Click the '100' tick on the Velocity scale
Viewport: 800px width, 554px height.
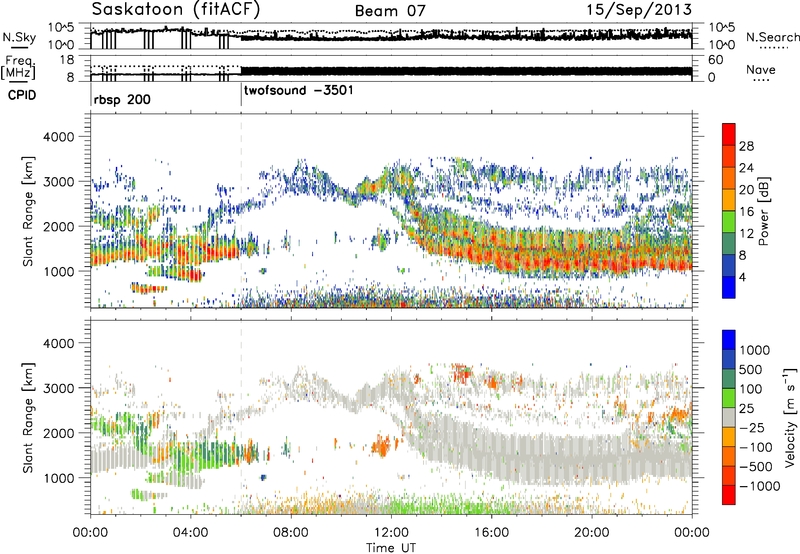click(750, 389)
